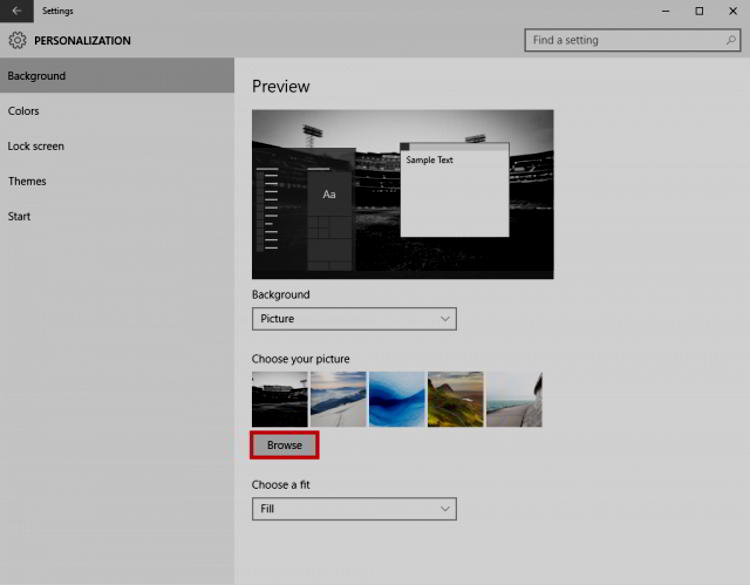
Task: Maximize the Settings window
Action: (699, 11)
